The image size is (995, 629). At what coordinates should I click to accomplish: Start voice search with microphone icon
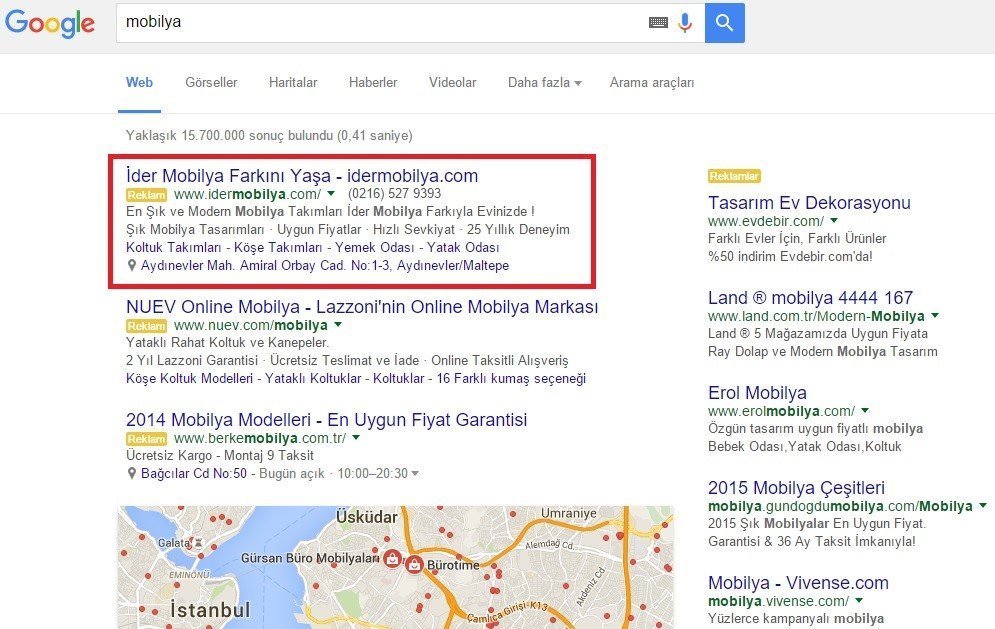click(x=685, y=22)
